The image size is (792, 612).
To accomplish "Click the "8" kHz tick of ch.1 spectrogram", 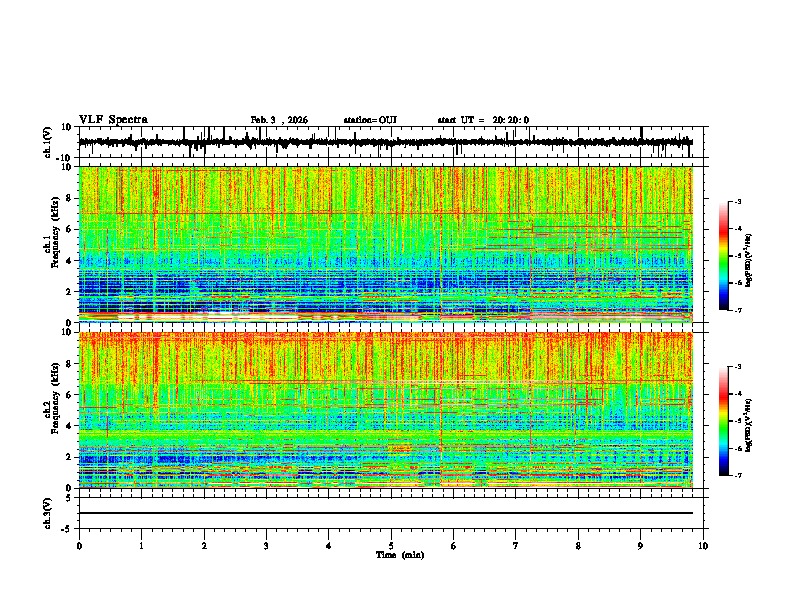I will (69, 198).
